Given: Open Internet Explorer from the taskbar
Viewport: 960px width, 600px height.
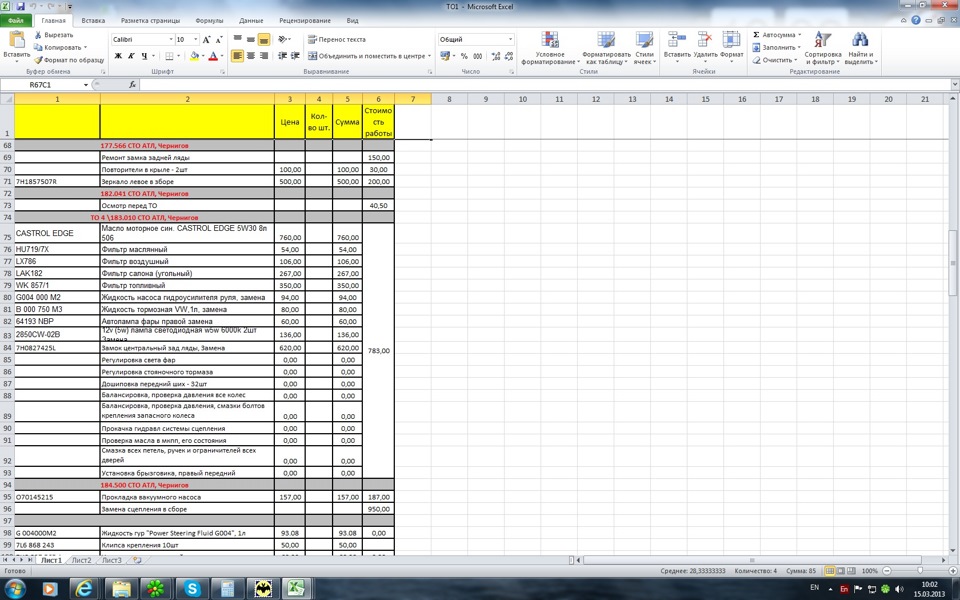Looking at the screenshot, I should click(x=84, y=589).
